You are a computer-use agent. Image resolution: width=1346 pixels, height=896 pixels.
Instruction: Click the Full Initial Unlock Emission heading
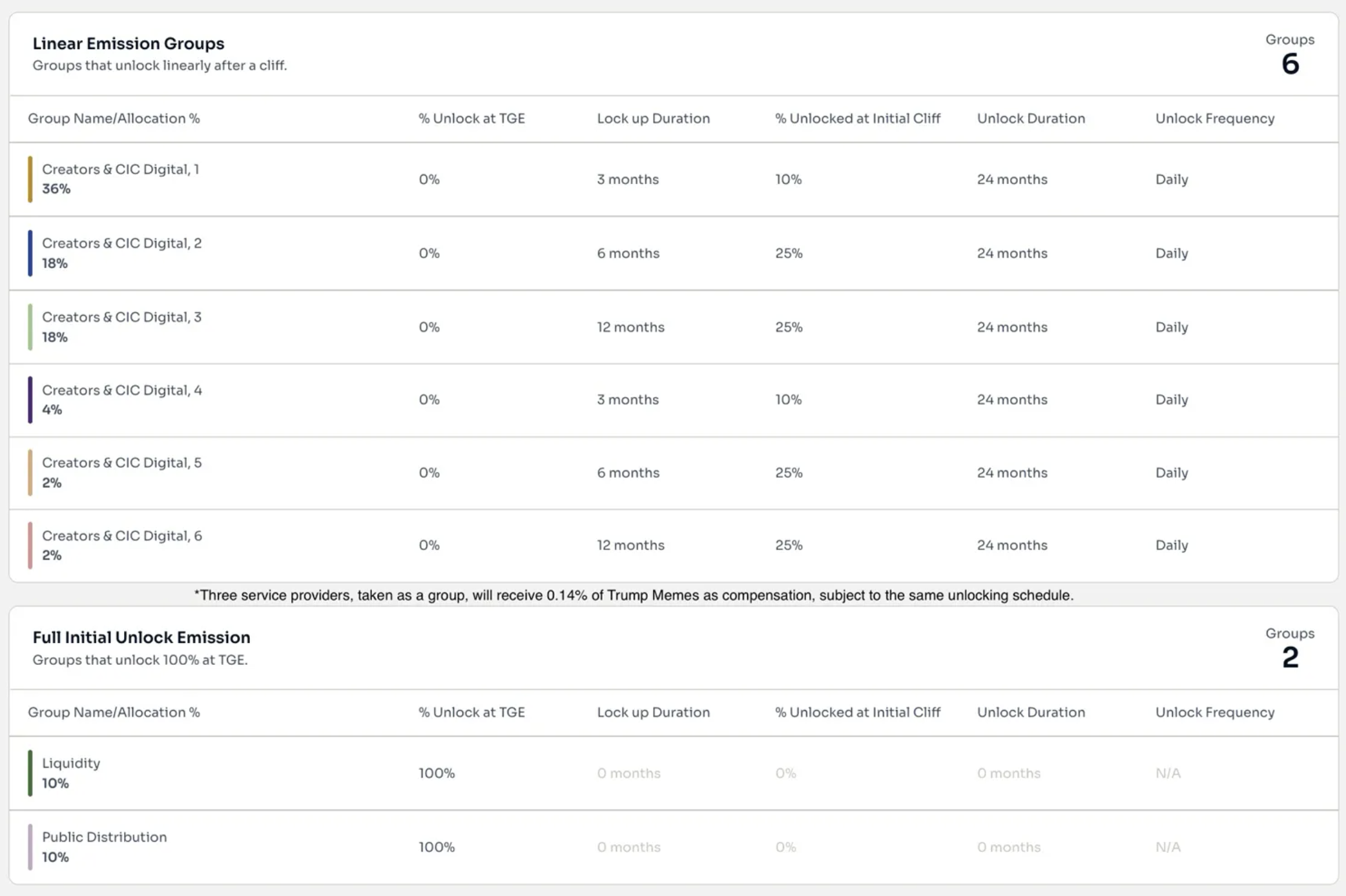(141, 637)
